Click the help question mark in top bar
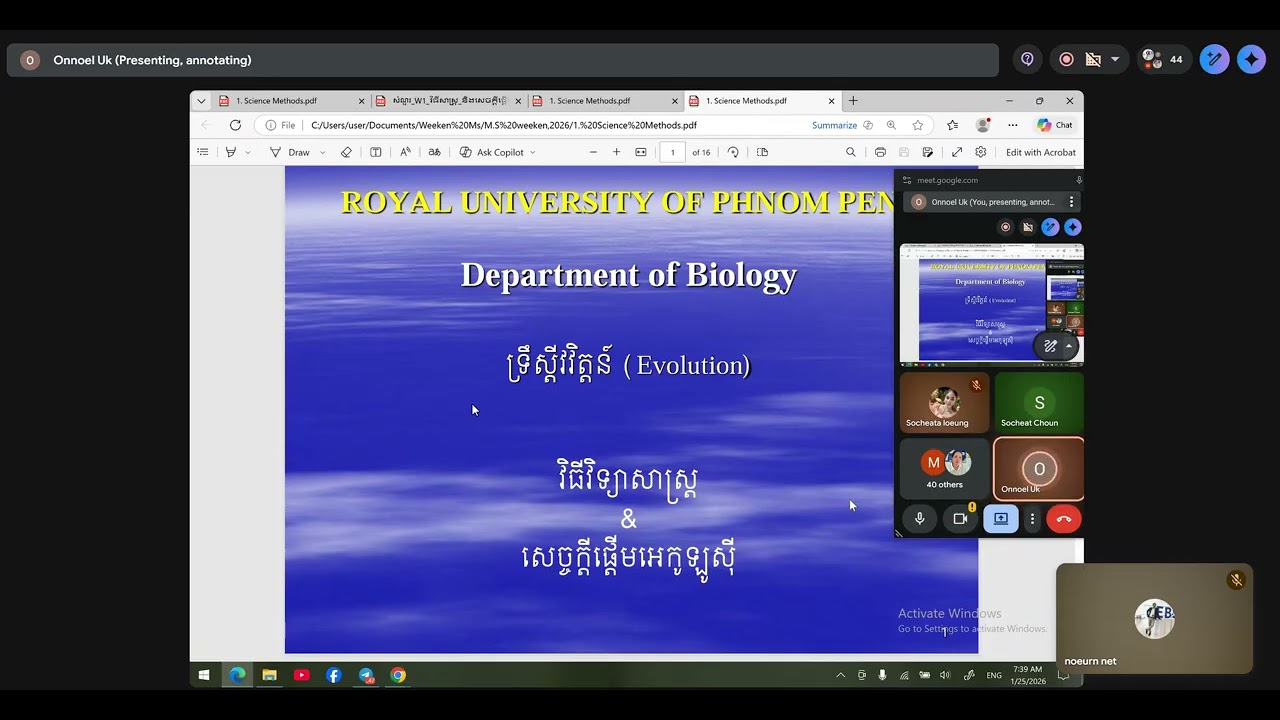This screenshot has width=1280, height=720. (x=1027, y=60)
